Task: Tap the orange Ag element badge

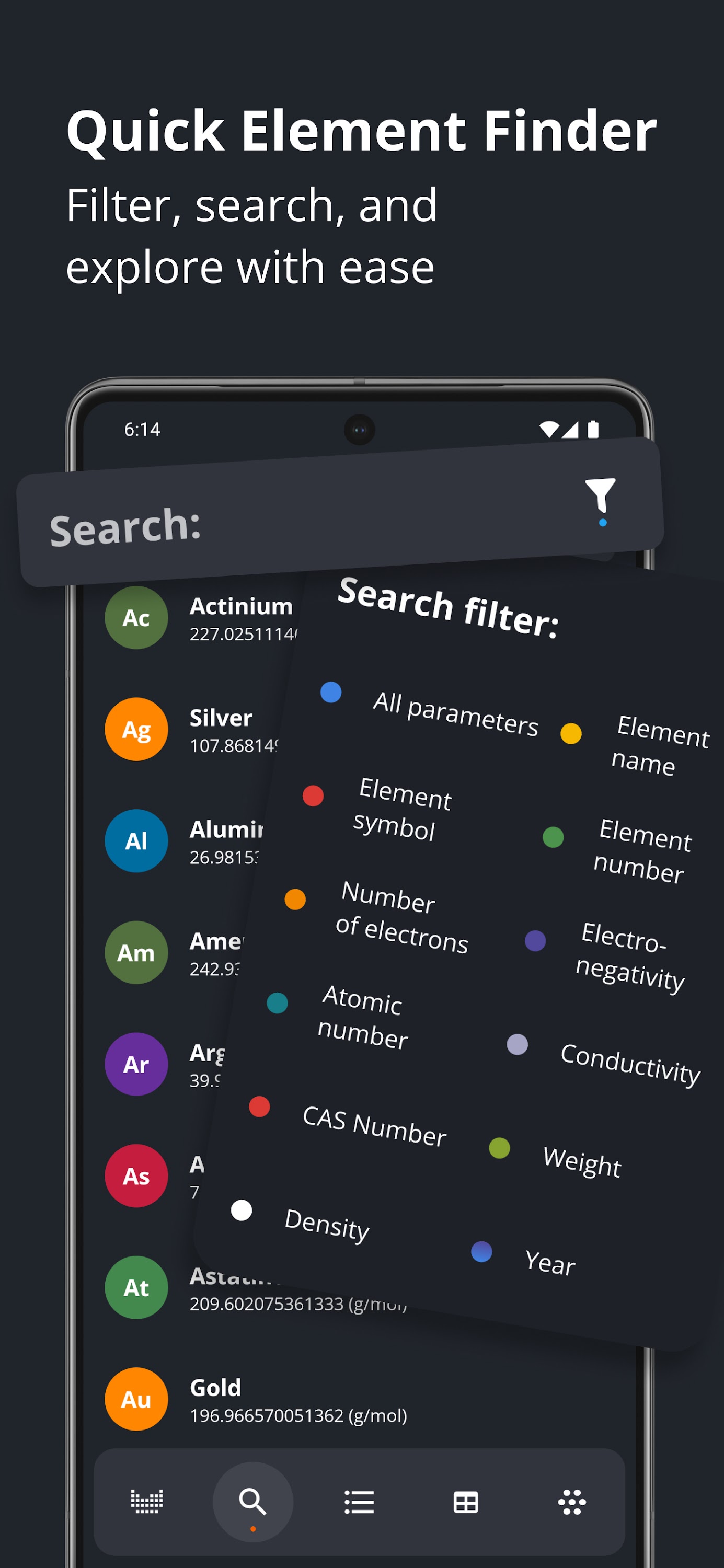Action: coord(136,729)
